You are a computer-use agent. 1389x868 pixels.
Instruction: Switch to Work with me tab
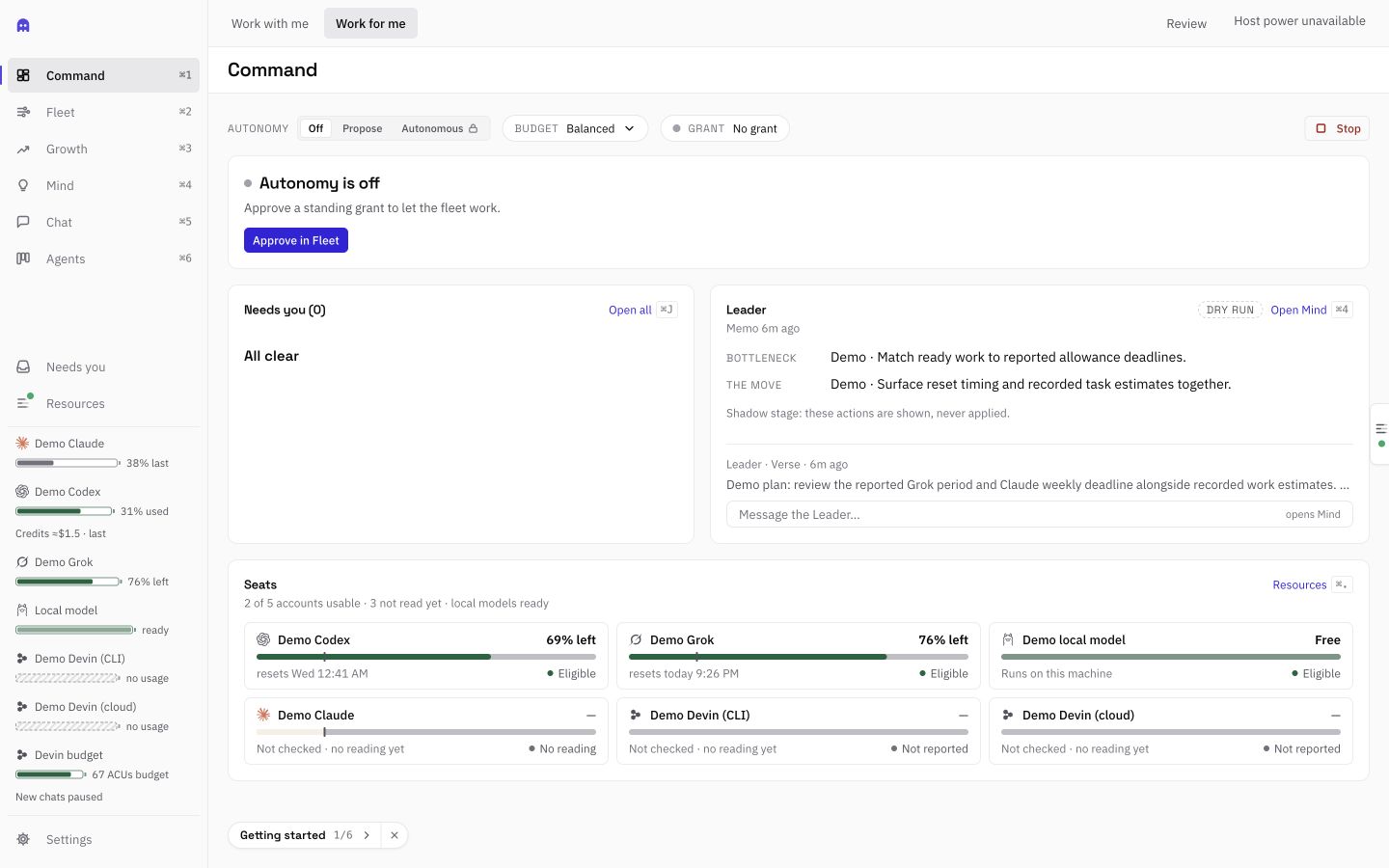pos(270,23)
